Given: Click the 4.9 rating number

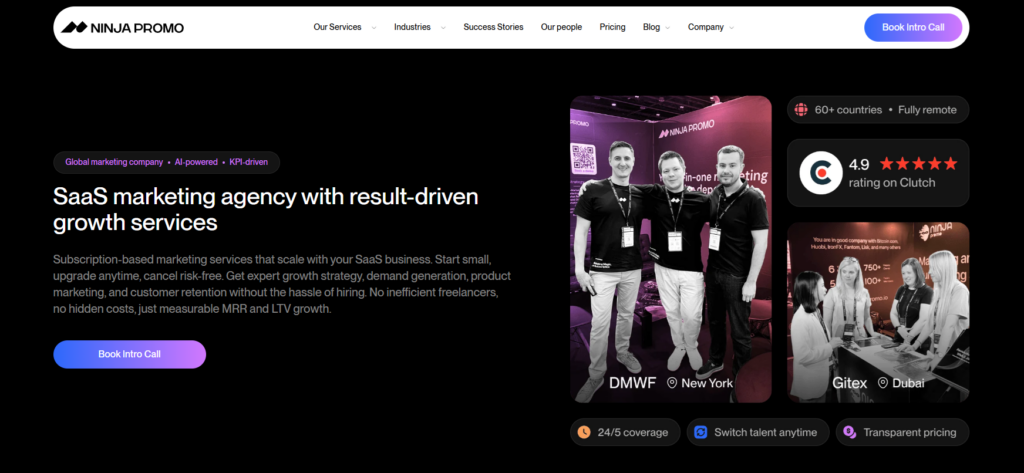Looking at the screenshot, I should click(x=859, y=164).
